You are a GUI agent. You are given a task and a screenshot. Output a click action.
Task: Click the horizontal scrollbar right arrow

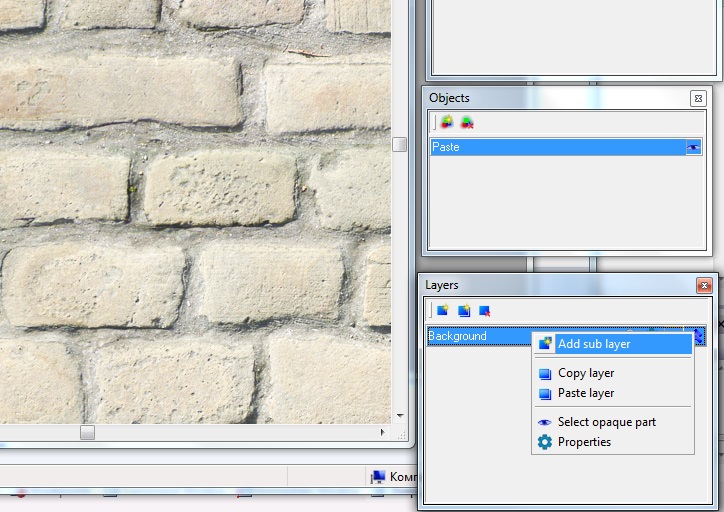382,432
